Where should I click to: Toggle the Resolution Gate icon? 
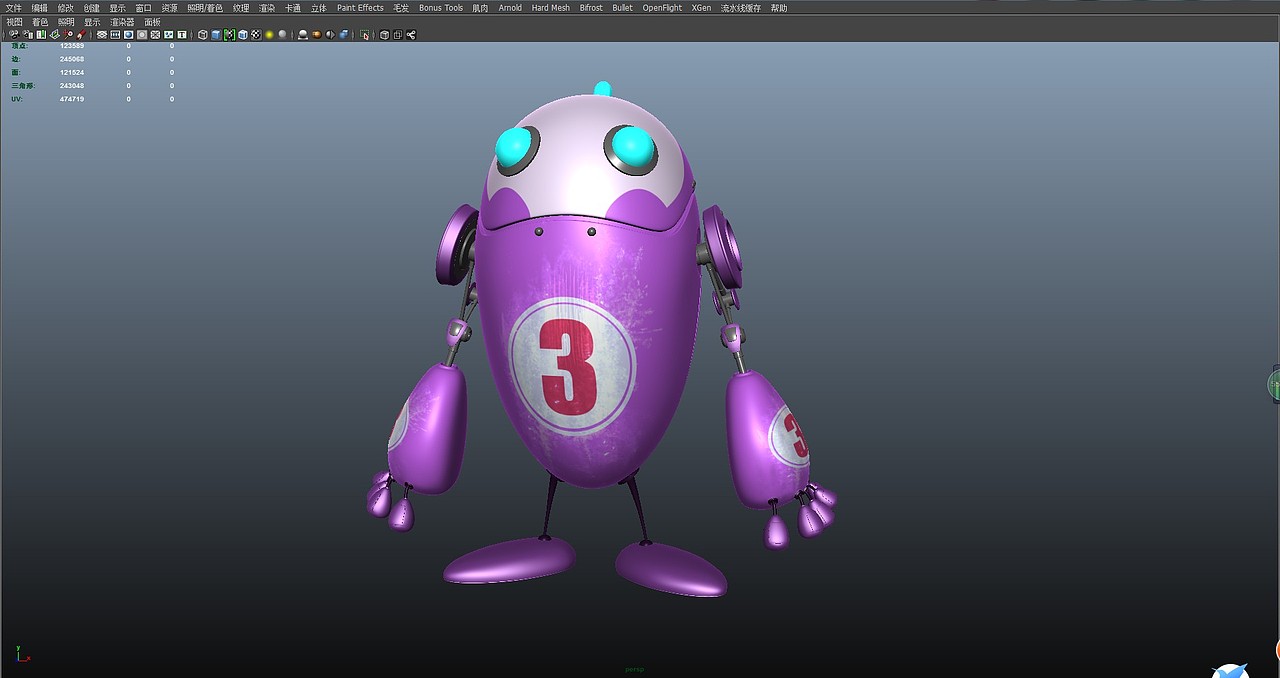[x=128, y=34]
